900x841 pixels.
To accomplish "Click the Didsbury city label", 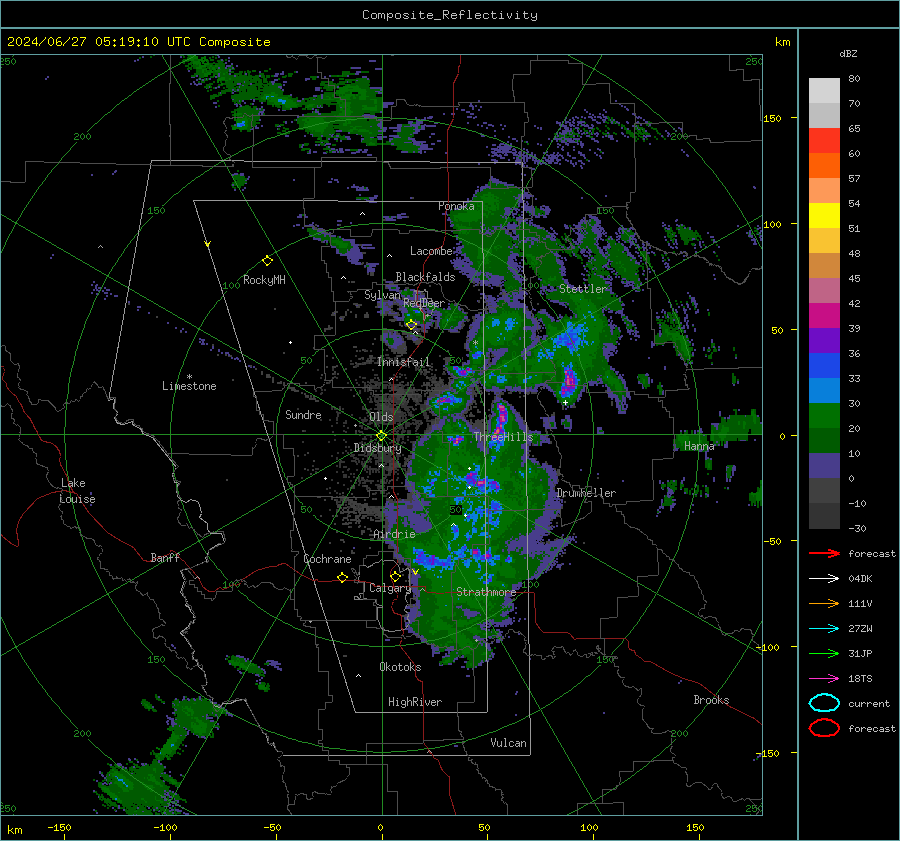I will [x=377, y=447].
